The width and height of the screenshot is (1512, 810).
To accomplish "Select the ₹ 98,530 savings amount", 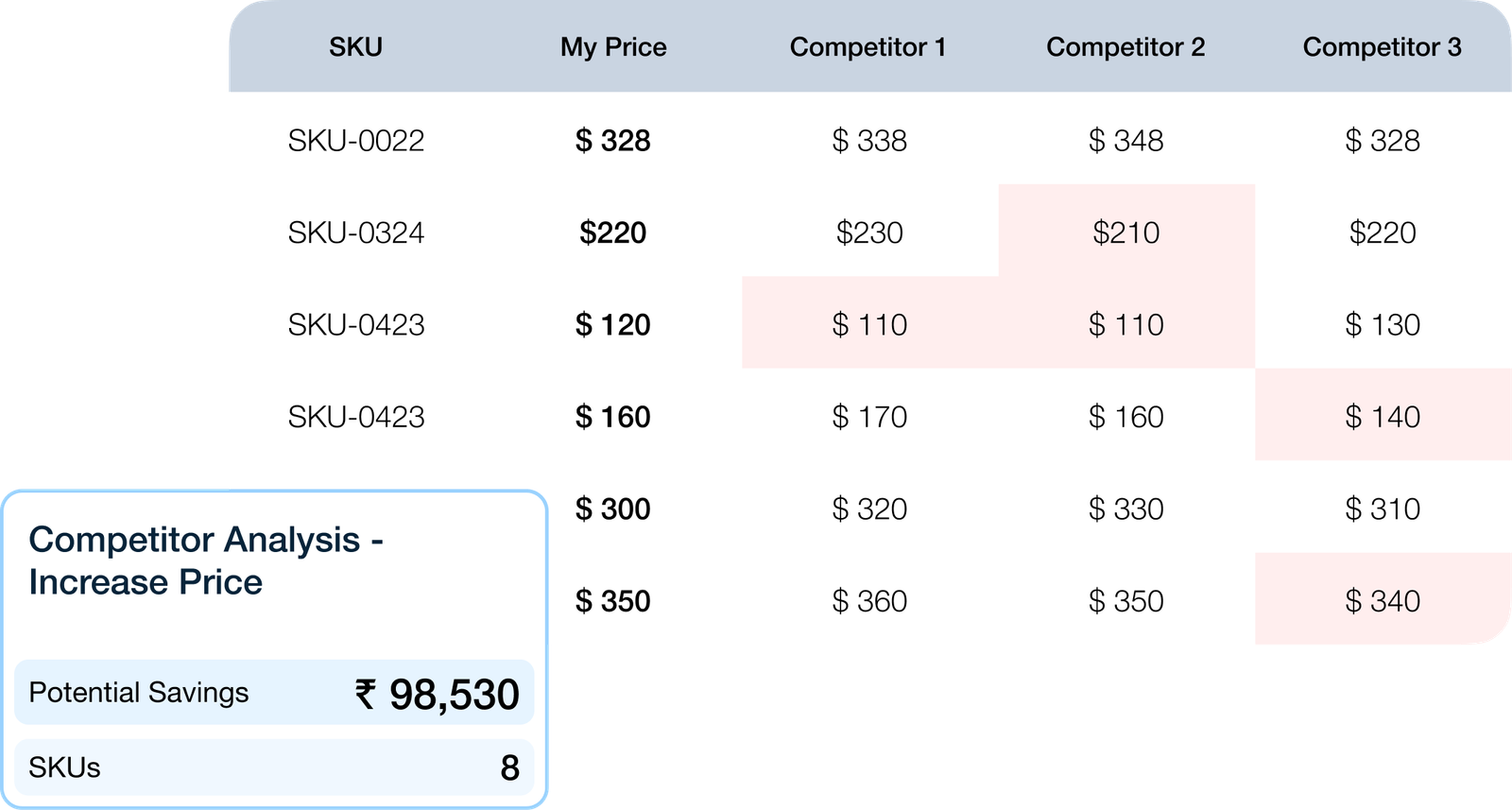I will pos(438,695).
